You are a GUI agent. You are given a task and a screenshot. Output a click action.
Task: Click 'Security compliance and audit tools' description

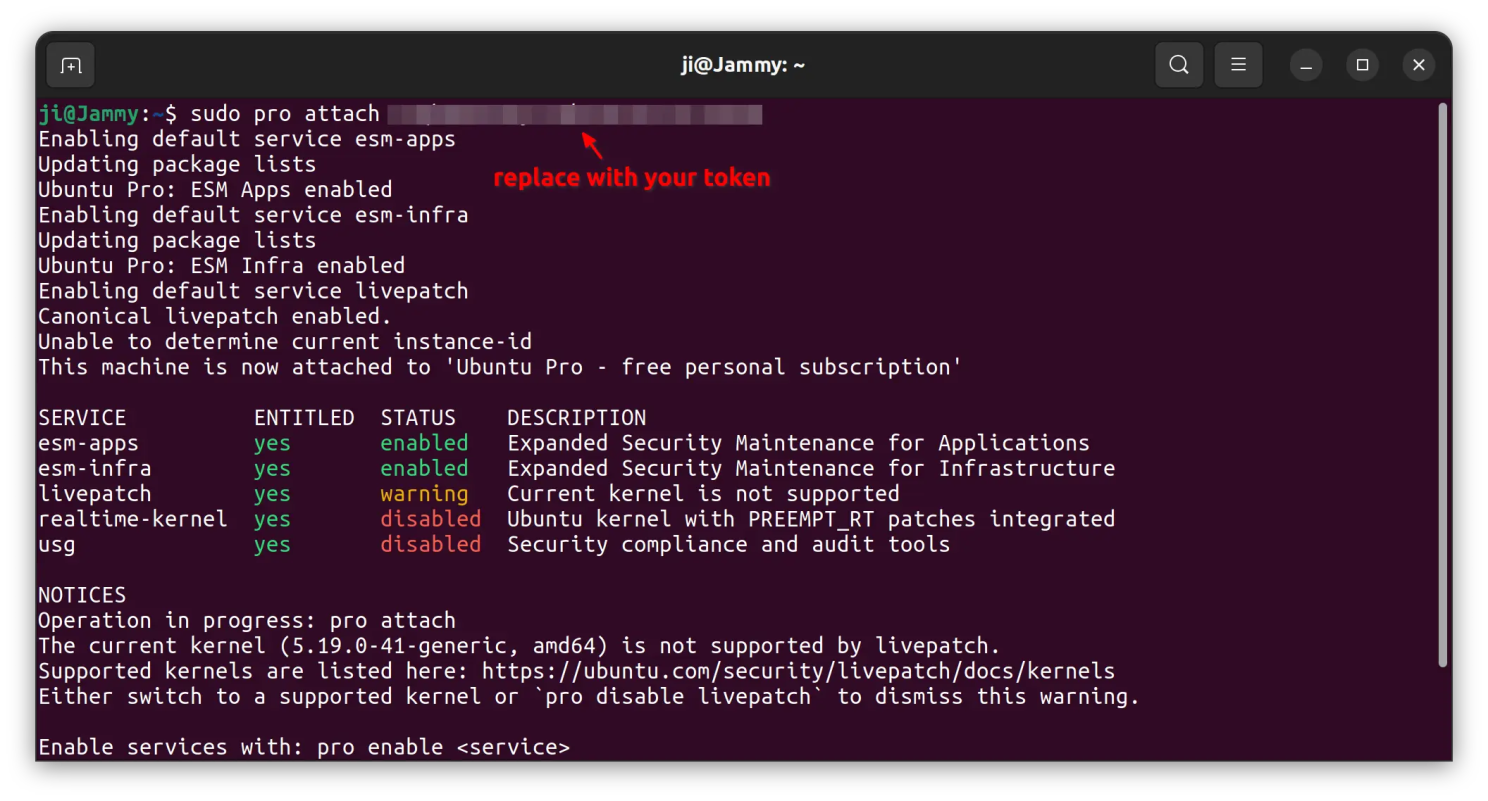pos(729,545)
